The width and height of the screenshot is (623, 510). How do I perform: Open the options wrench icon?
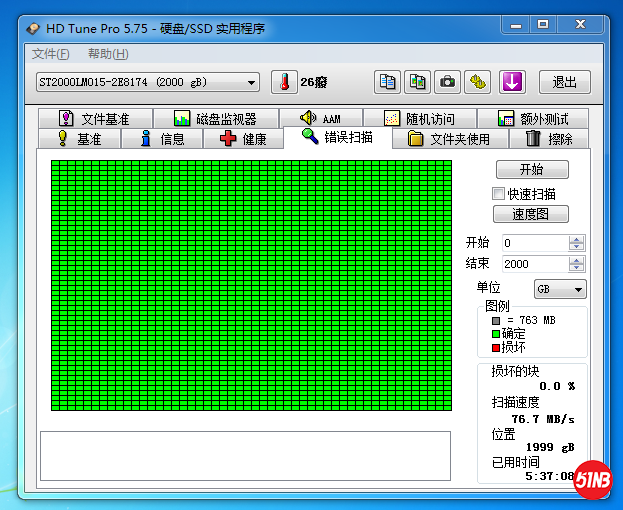pos(478,82)
